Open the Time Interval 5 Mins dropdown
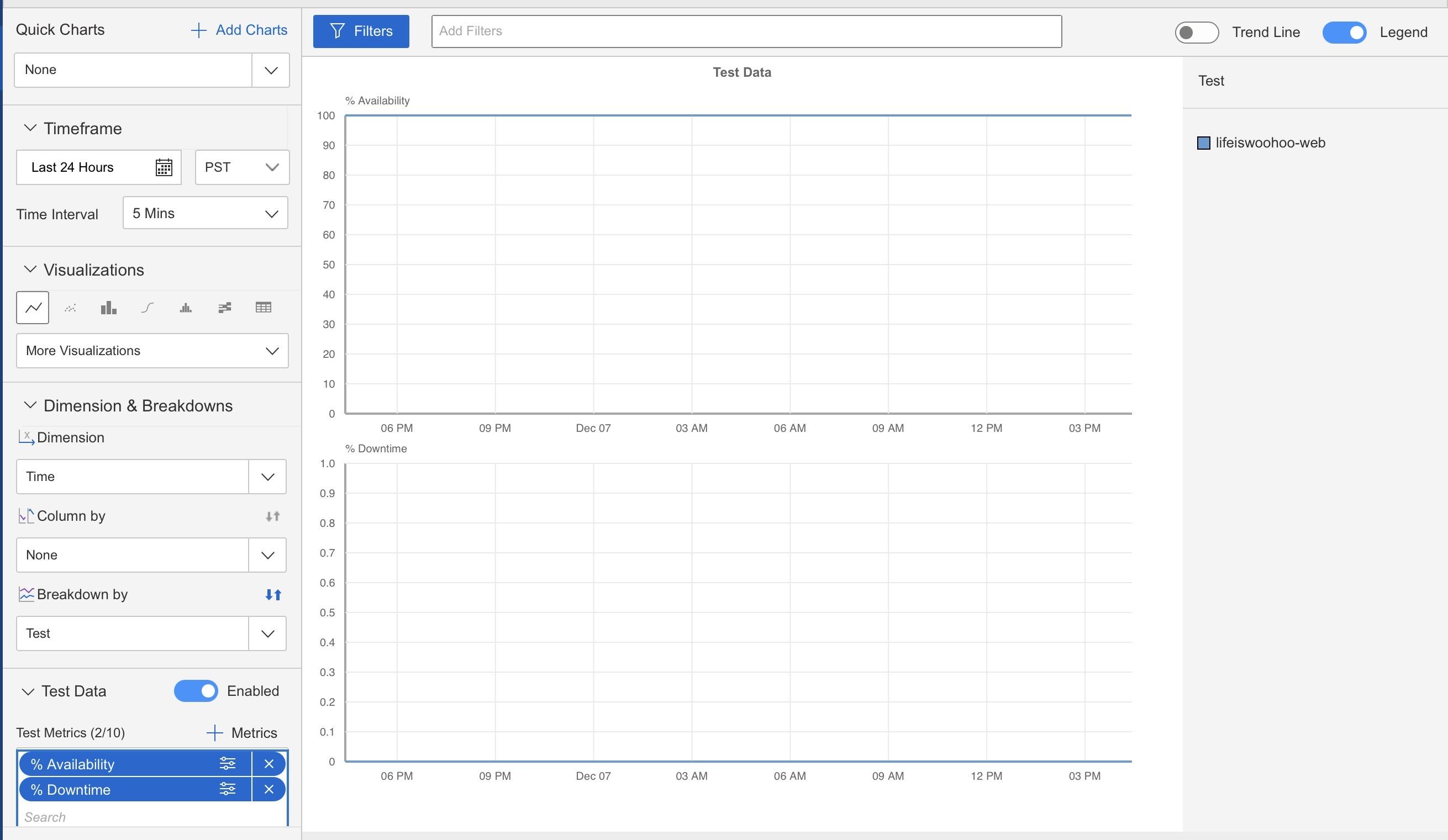 click(205, 213)
